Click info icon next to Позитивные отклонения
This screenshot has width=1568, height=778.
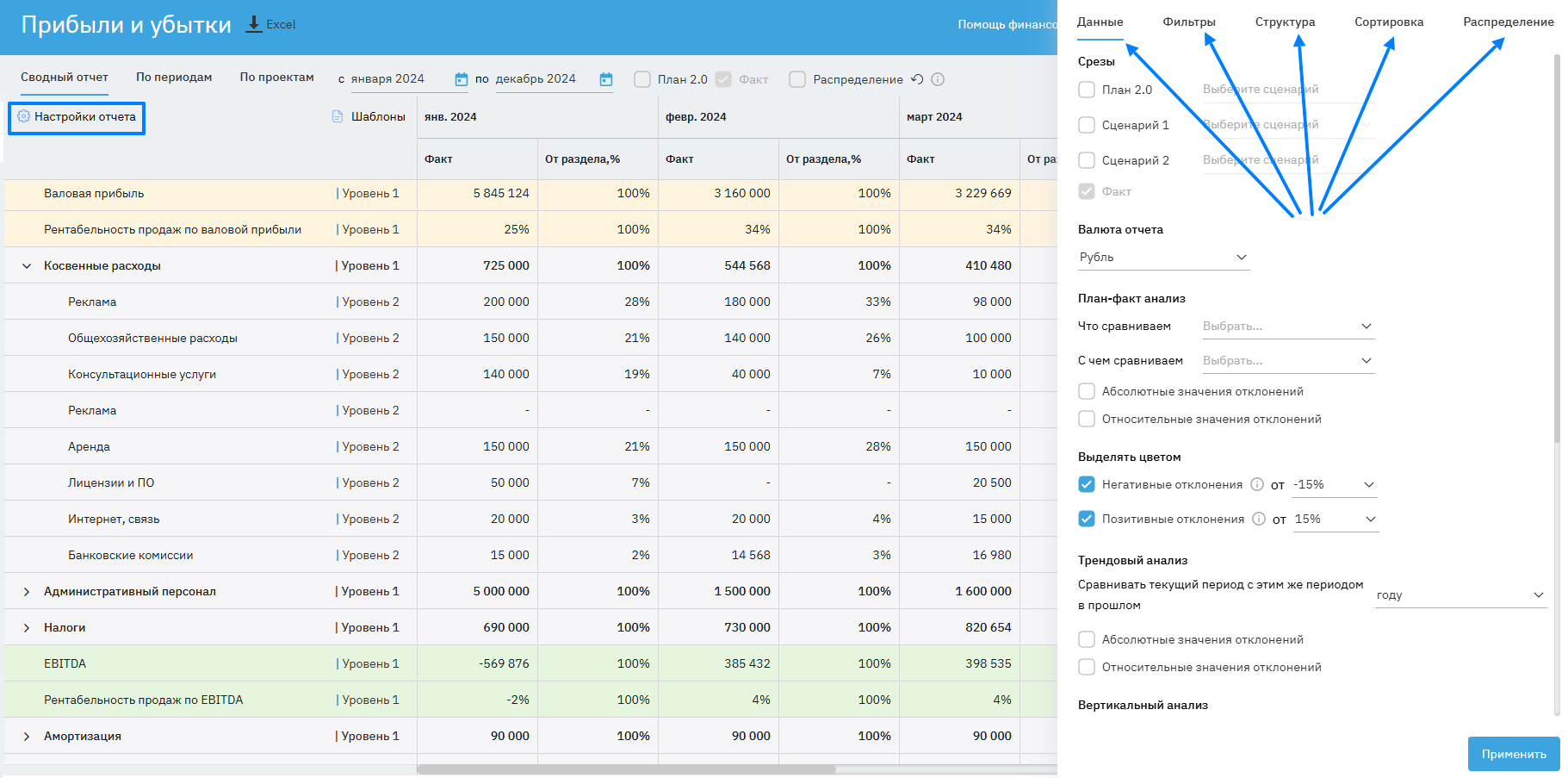tap(1259, 519)
